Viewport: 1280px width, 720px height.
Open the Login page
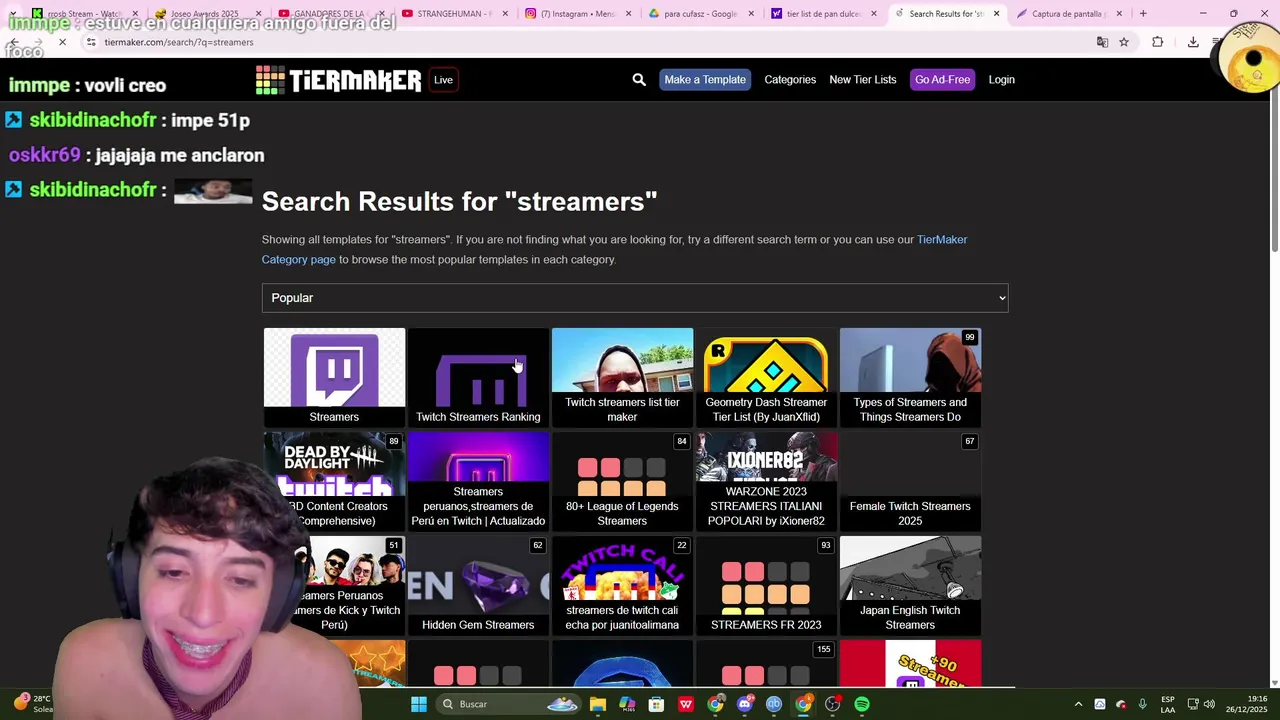[x=1001, y=80]
